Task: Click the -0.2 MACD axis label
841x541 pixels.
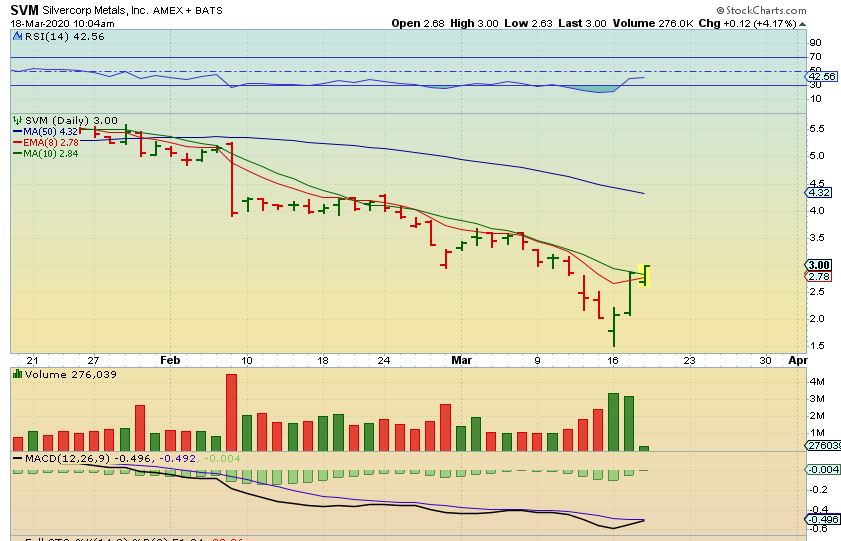Action: (816, 490)
